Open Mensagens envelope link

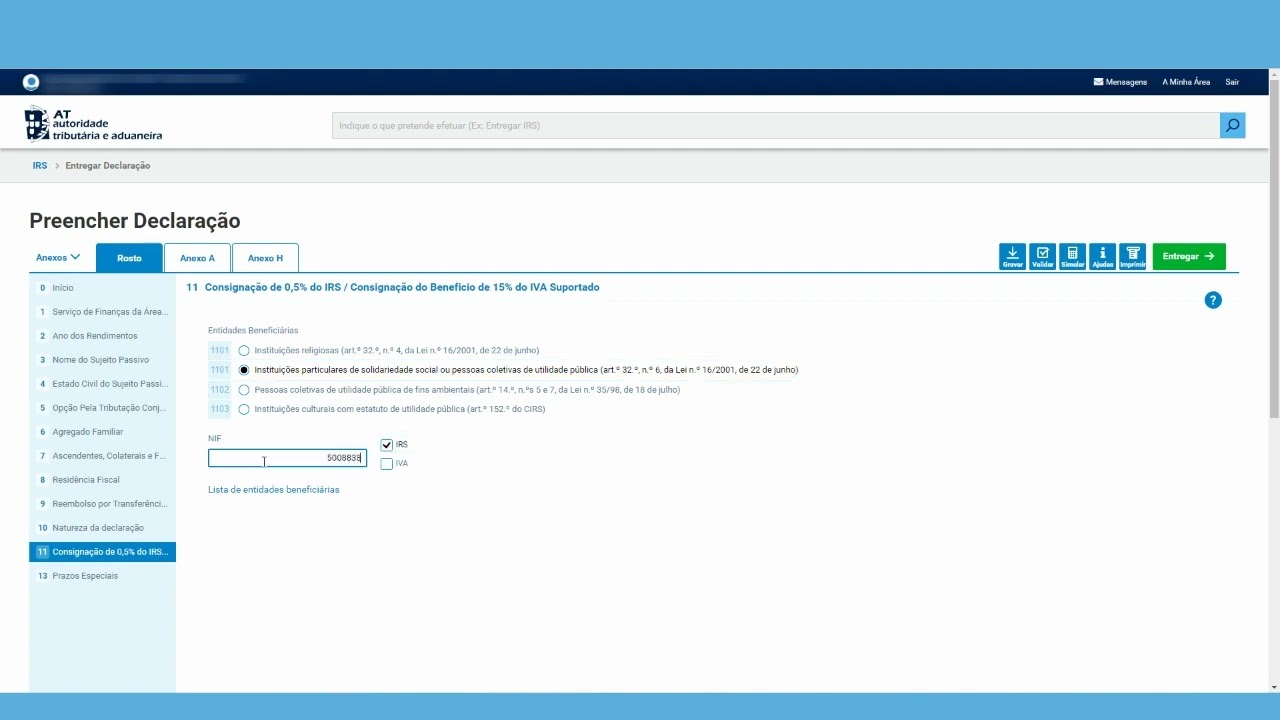[1120, 82]
